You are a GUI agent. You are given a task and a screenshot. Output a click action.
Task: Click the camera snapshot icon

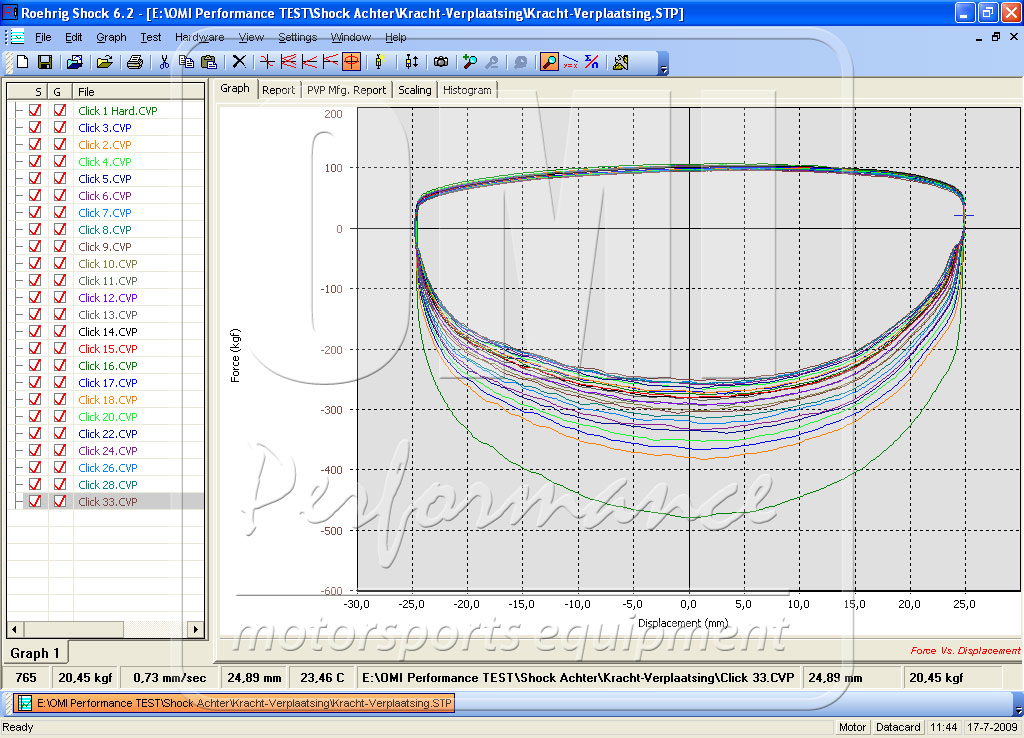pyautogui.click(x=441, y=62)
